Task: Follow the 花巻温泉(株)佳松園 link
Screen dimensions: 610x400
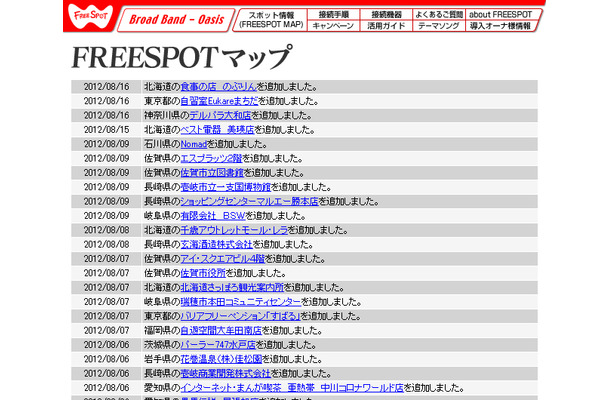Action: (x=221, y=359)
